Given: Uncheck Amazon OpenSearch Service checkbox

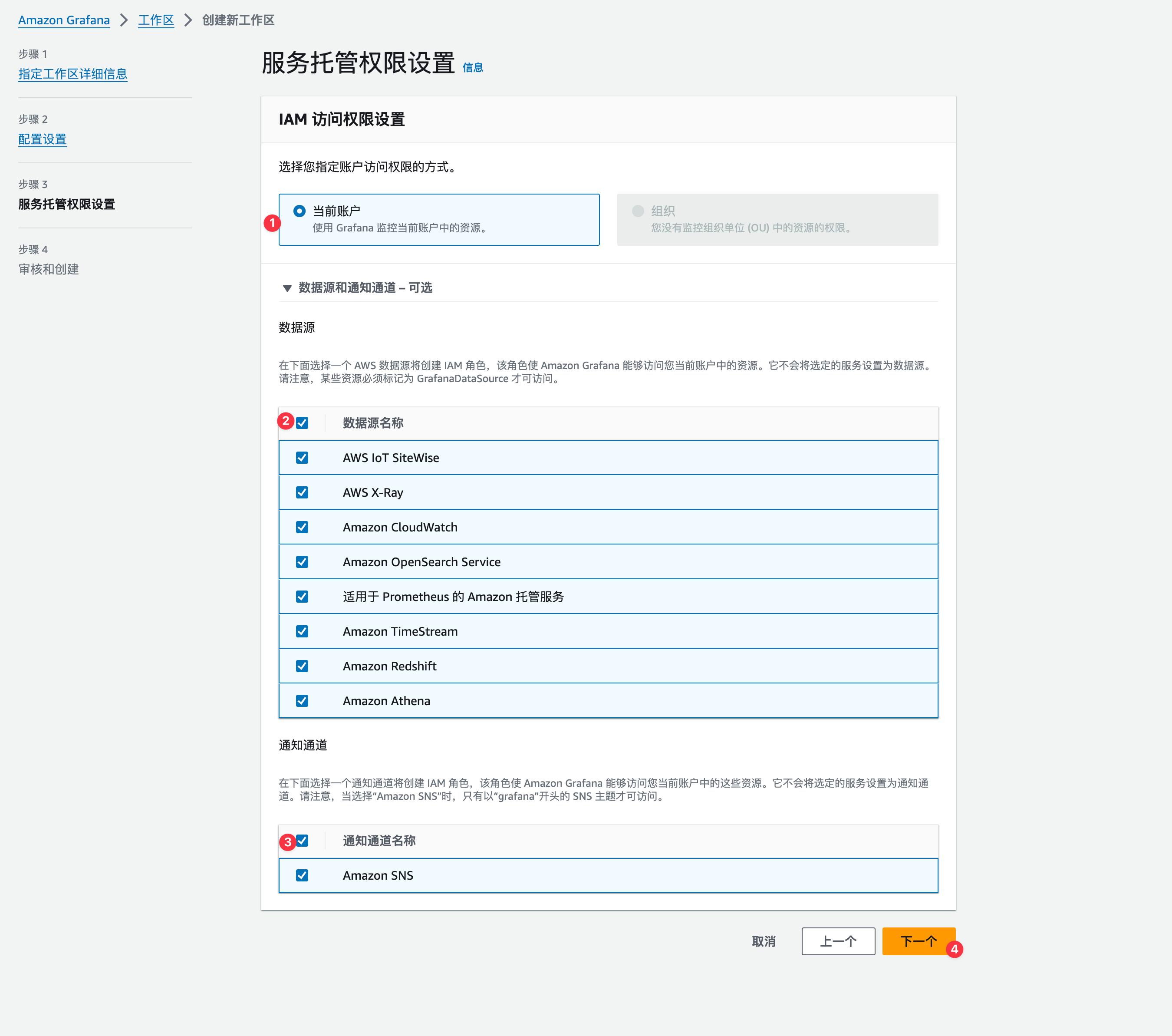Looking at the screenshot, I should (302, 561).
